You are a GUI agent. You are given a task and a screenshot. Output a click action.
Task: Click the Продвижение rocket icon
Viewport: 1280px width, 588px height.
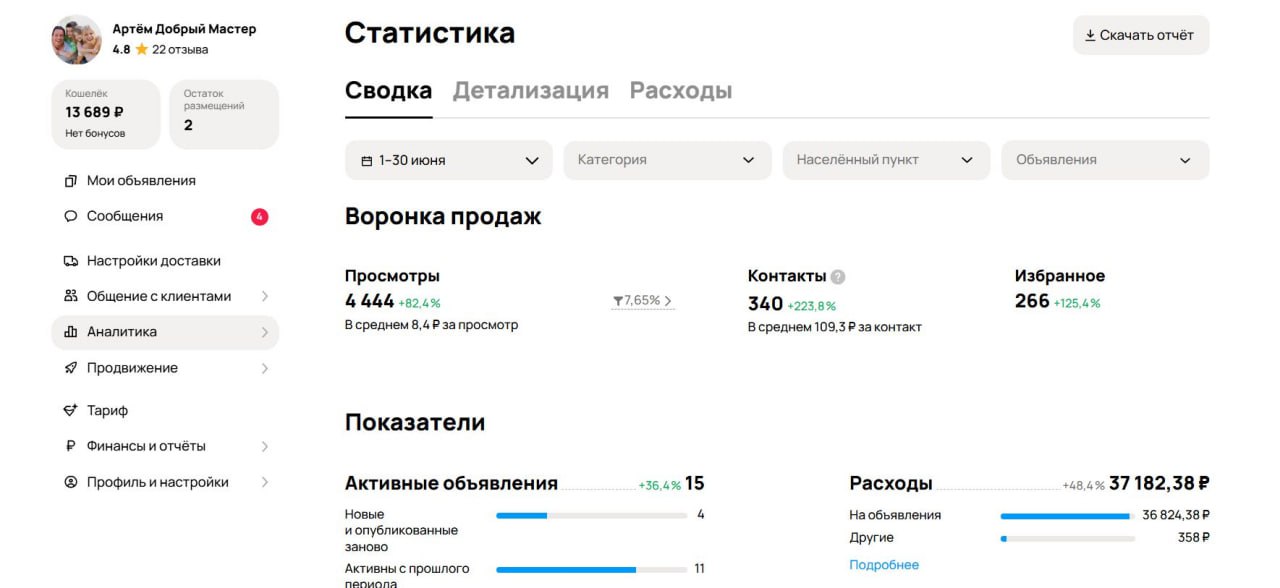70,368
